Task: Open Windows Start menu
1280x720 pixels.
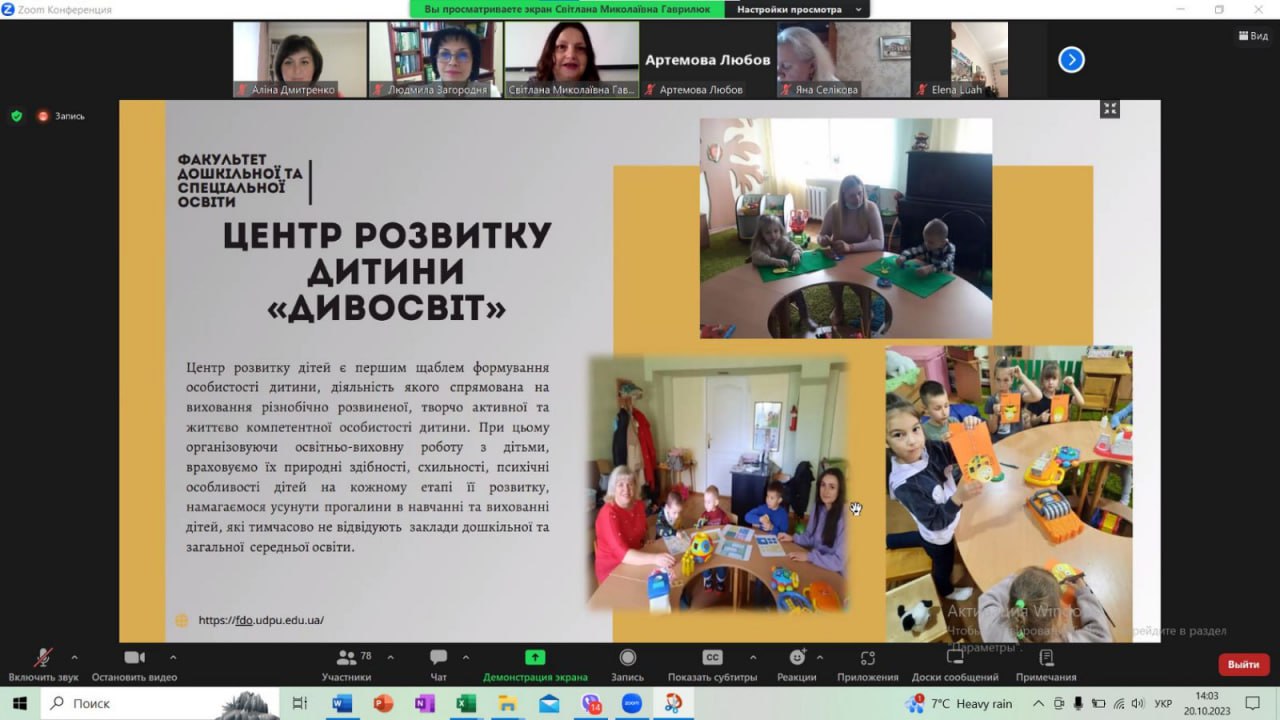Action: click(x=19, y=704)
